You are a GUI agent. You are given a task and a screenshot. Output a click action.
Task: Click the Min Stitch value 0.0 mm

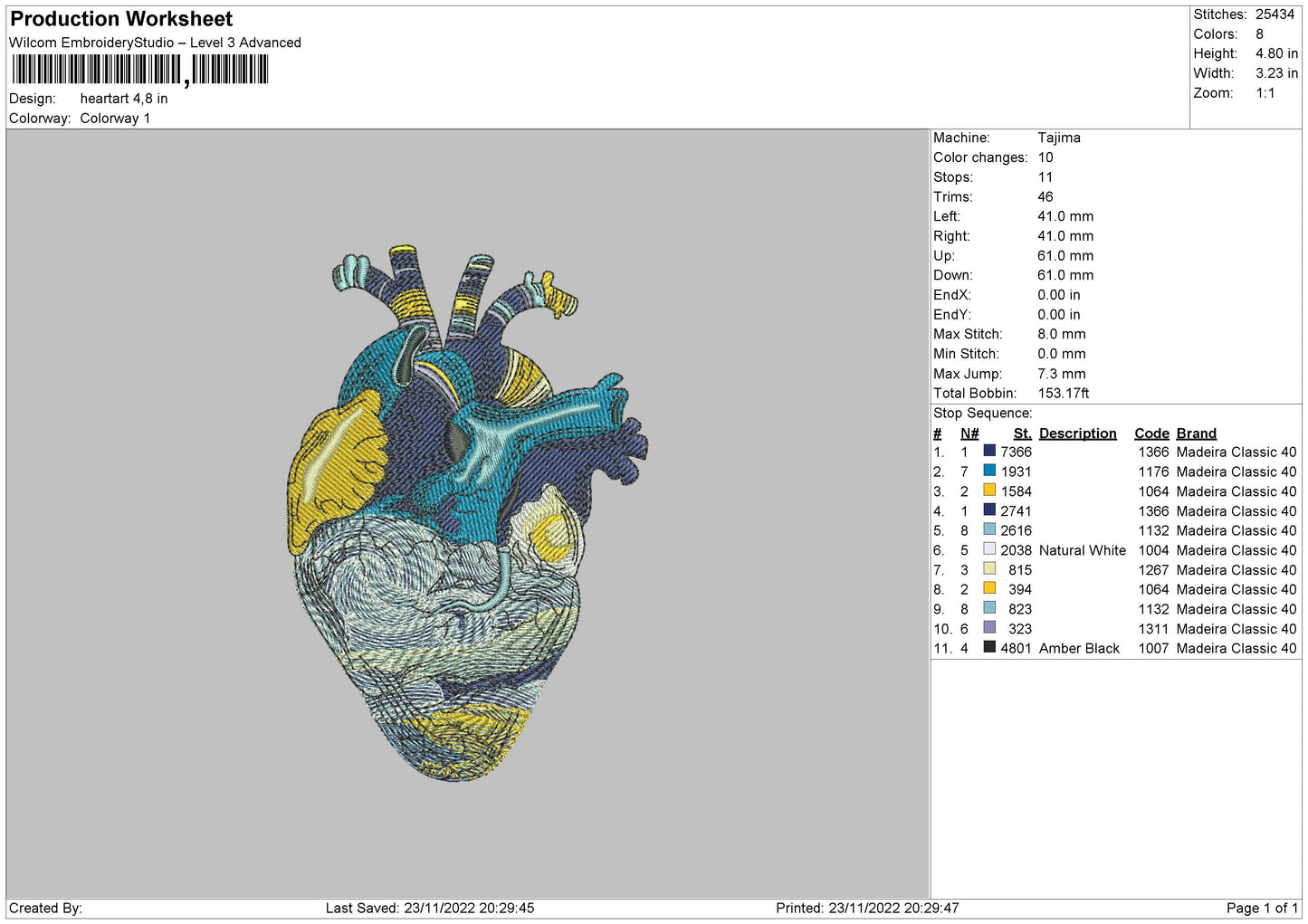pos(1061,354)
